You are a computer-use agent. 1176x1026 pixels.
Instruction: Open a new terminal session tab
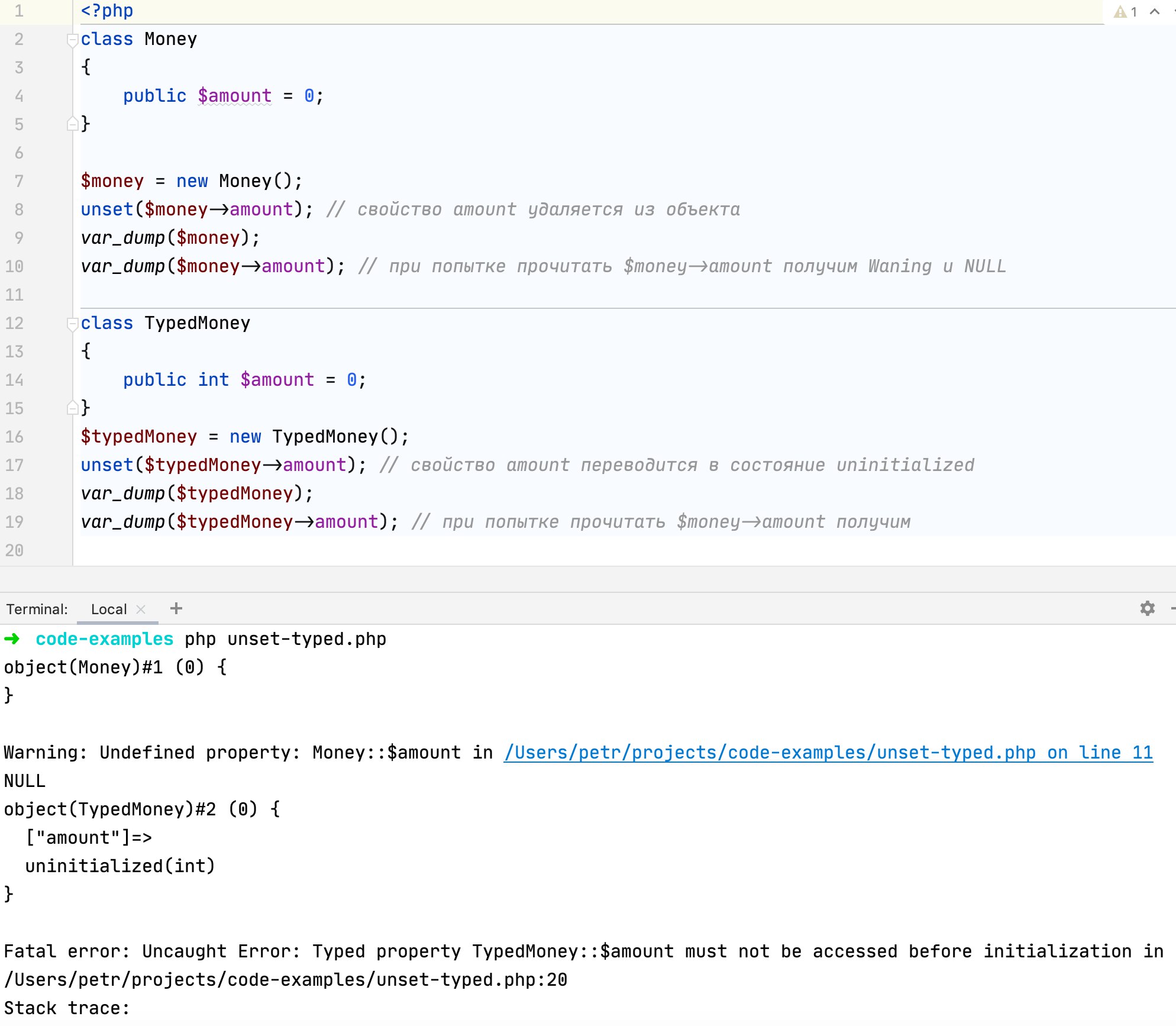(176, 608)
